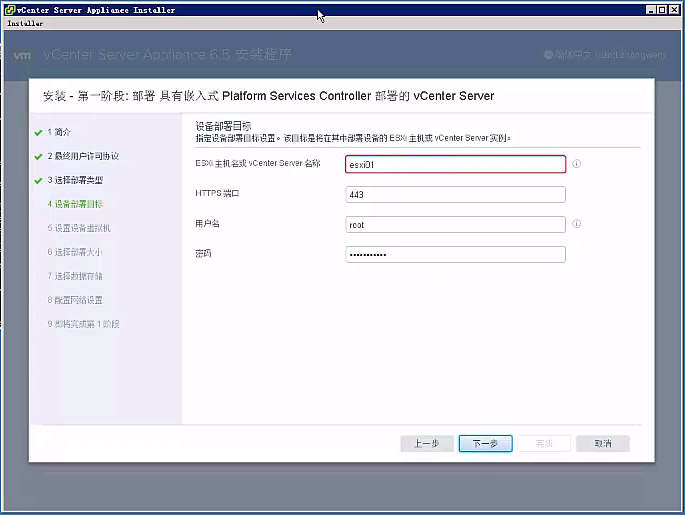685x515 pixels.
Task: Click the green checkmark next to 简介
Action: (x=38, y=132)
